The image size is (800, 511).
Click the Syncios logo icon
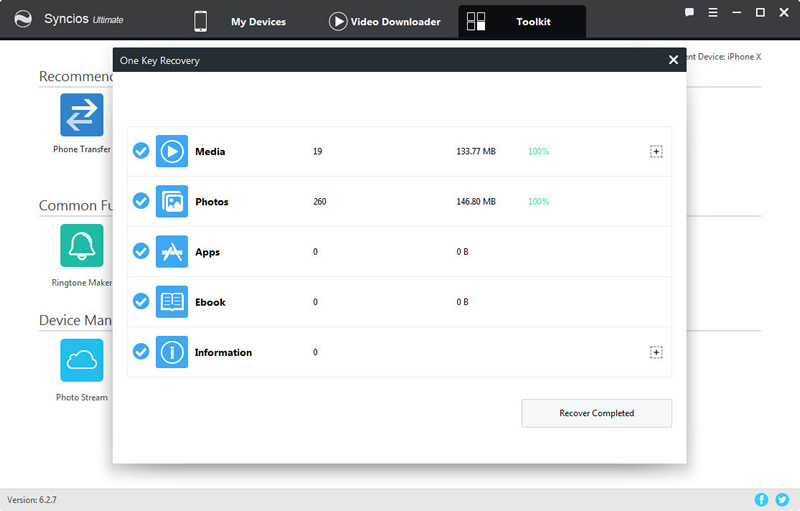click(x=23, y=19)
